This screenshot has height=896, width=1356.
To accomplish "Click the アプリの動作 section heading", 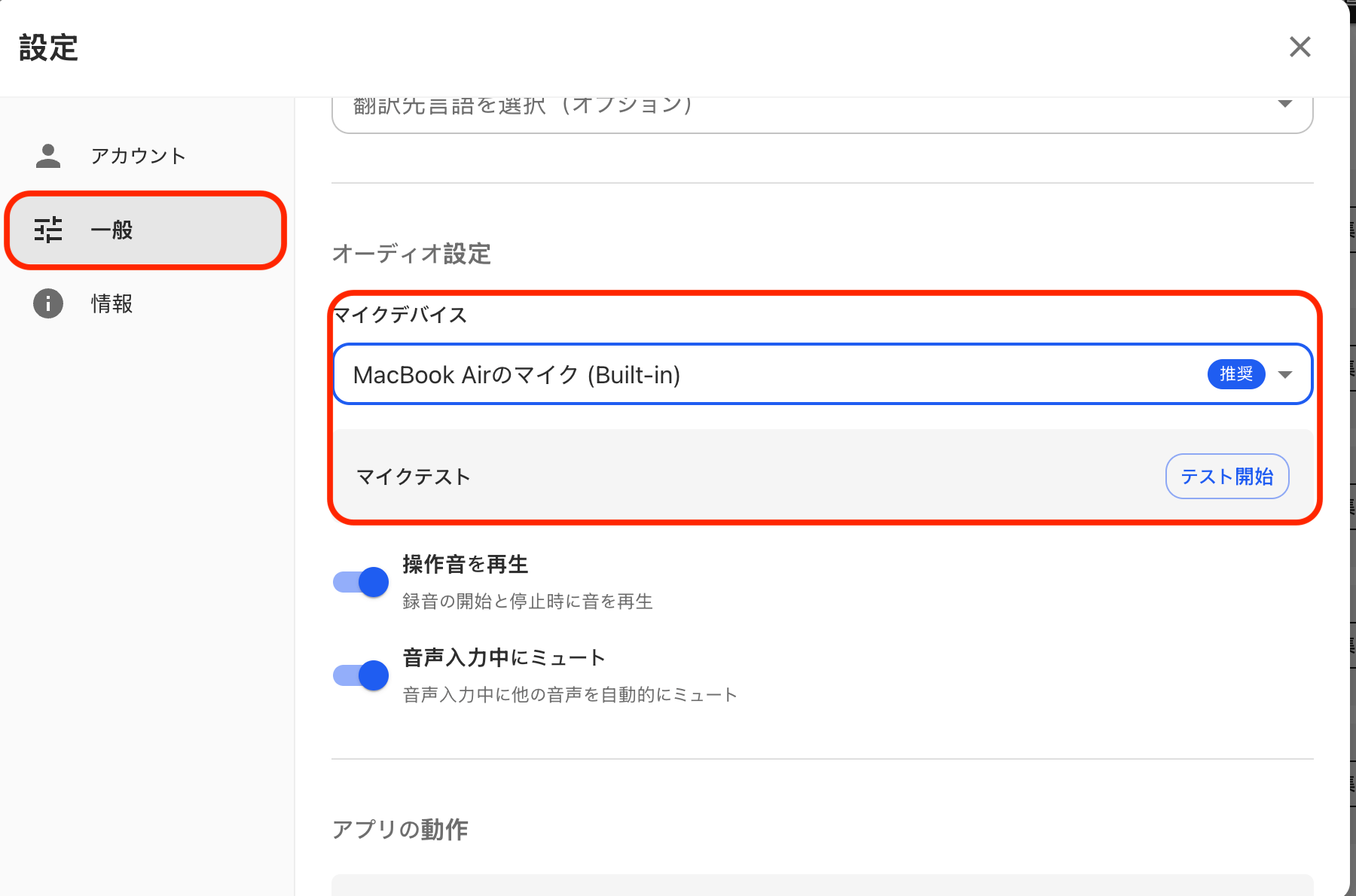I will (400, 829).
